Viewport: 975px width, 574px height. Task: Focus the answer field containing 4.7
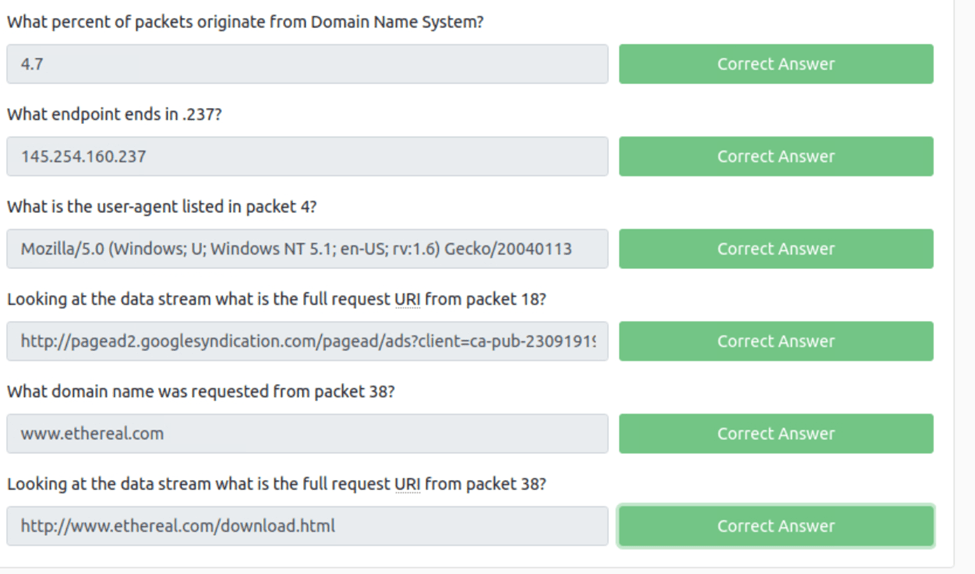click(x=307, y=64)
